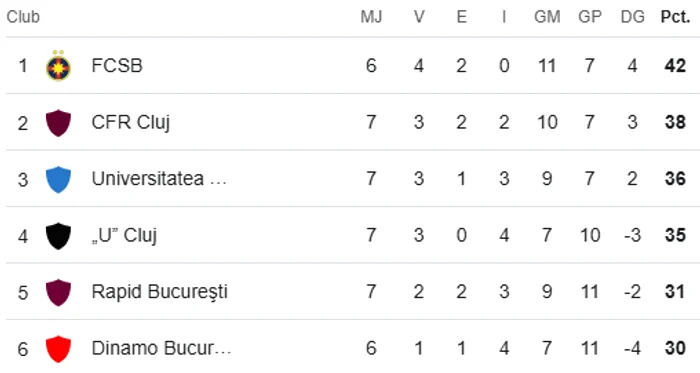Click the CFR Cluj maroon shield icon
The image size is (700, 373).
tap(58, 123)
